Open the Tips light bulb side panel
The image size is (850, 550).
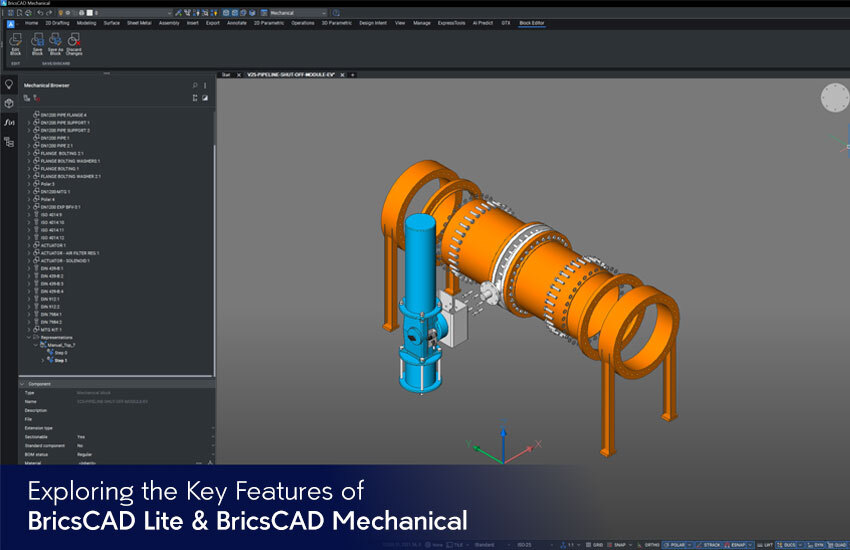tap(9, 85)
